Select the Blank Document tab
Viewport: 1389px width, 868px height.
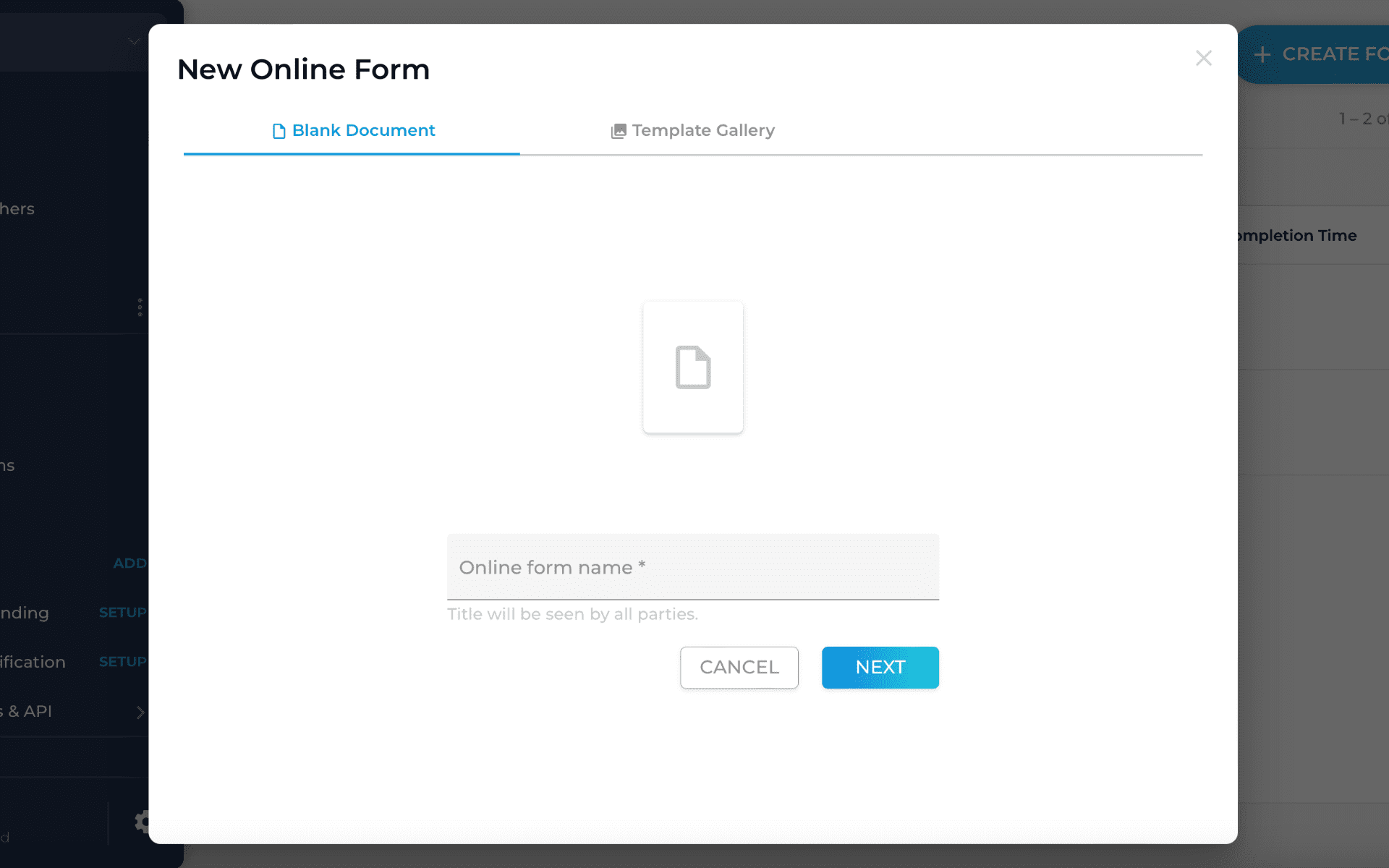click(354, 130)
